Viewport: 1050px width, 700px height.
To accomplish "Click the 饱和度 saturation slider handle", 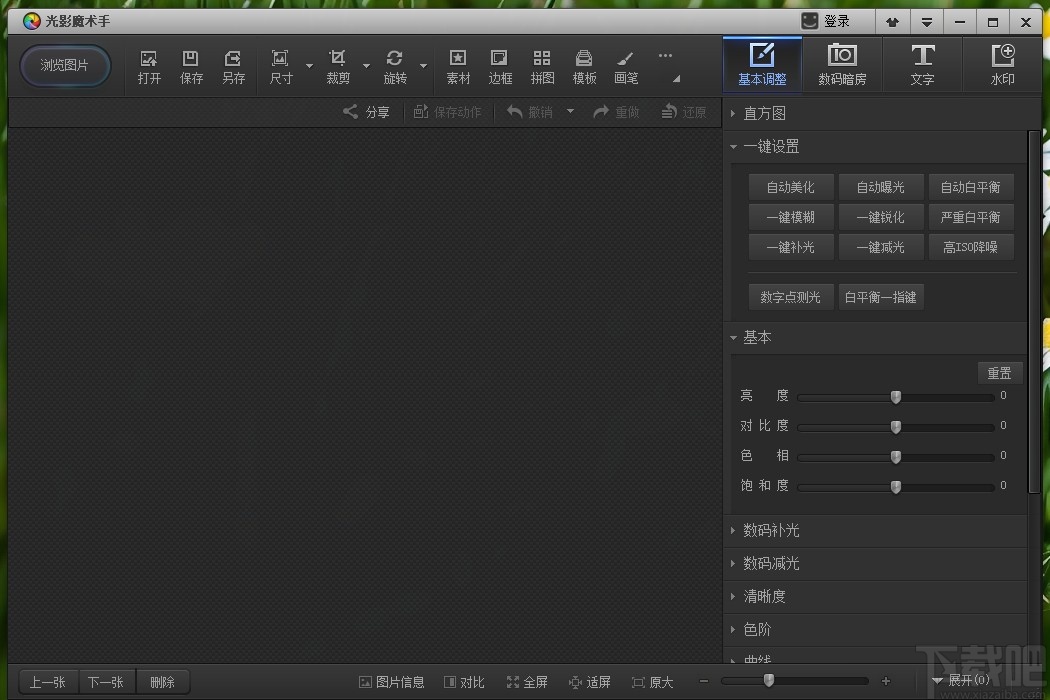I will pyautogui.click(x=896, y=487).
